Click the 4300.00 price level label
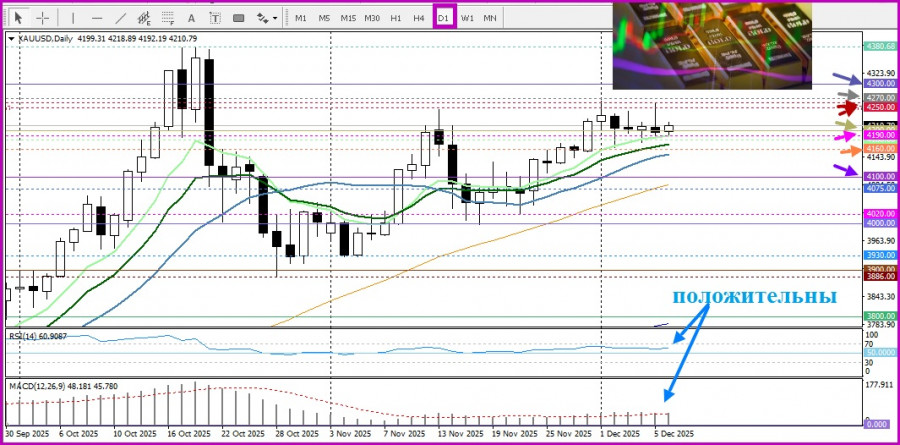The height and width of the screenshot is (445, 900). coord(880,83)
